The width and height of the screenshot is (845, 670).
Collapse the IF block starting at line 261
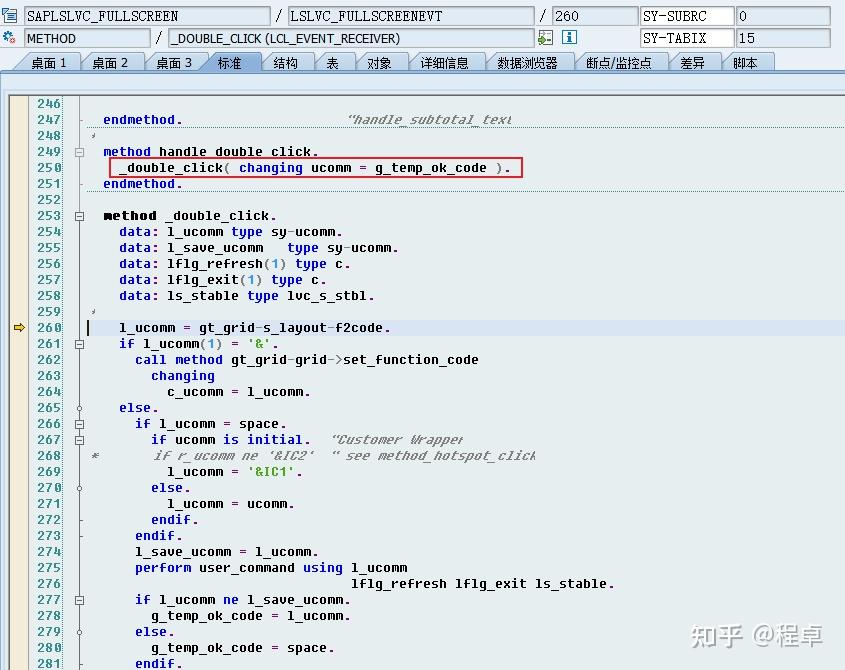point(80,343)
